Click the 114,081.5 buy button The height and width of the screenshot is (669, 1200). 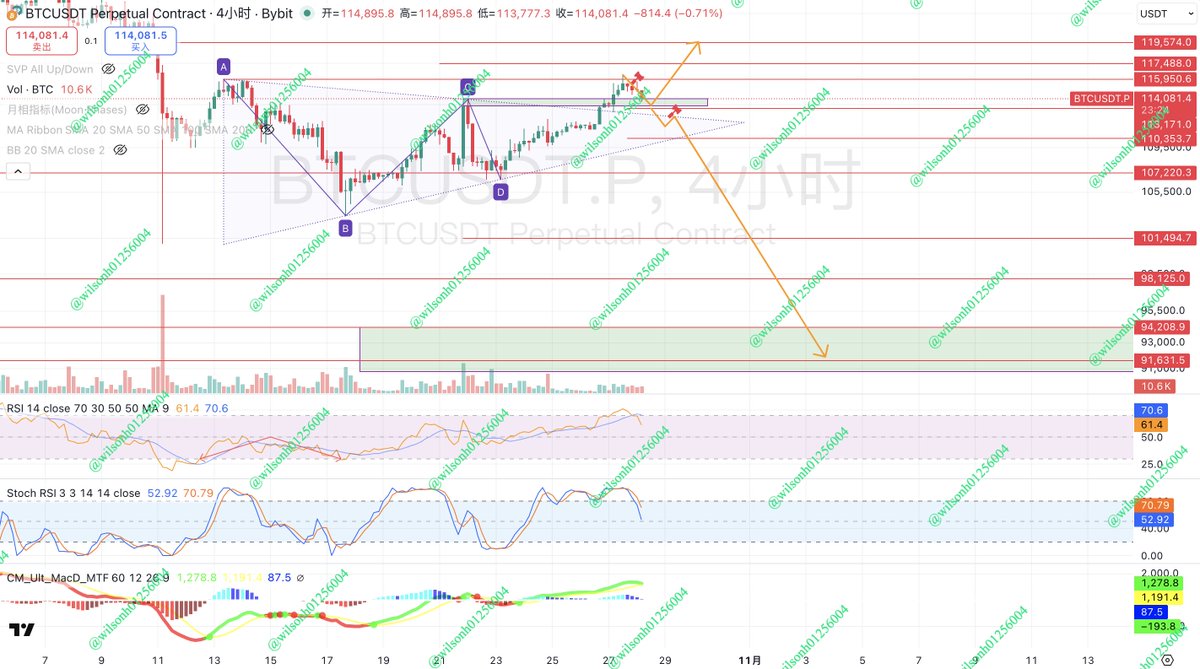coord(139,40)
